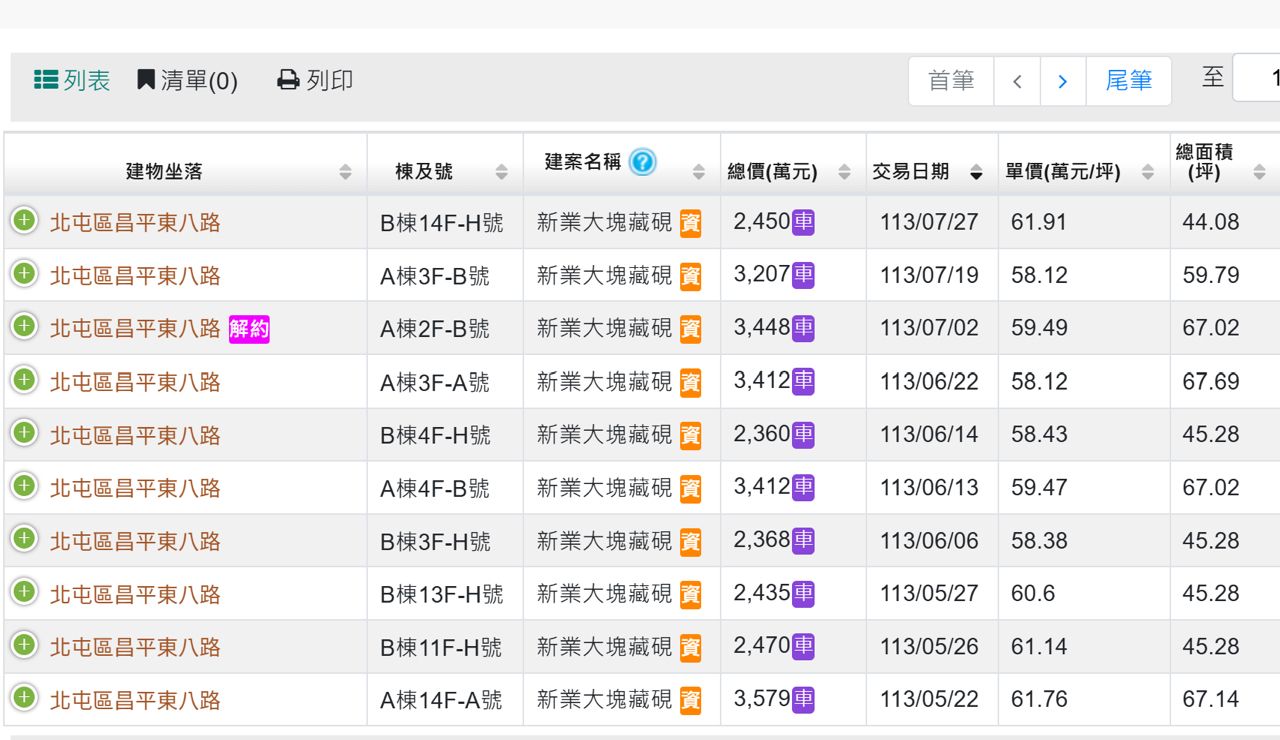This screenshot has width=1280, height=740.
Task: Expand the A棟14F-A號 row details
Action: pyautogui.click(x=24, y=698)
